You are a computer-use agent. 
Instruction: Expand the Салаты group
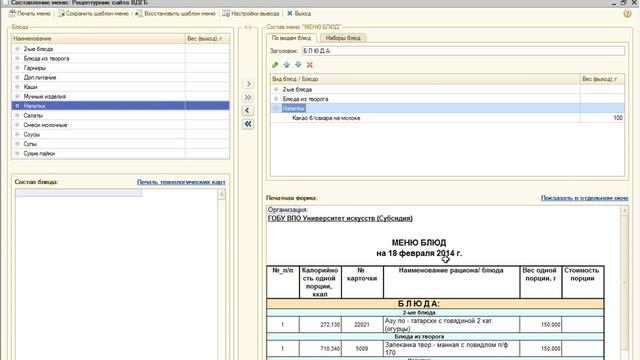pos(17,115)
